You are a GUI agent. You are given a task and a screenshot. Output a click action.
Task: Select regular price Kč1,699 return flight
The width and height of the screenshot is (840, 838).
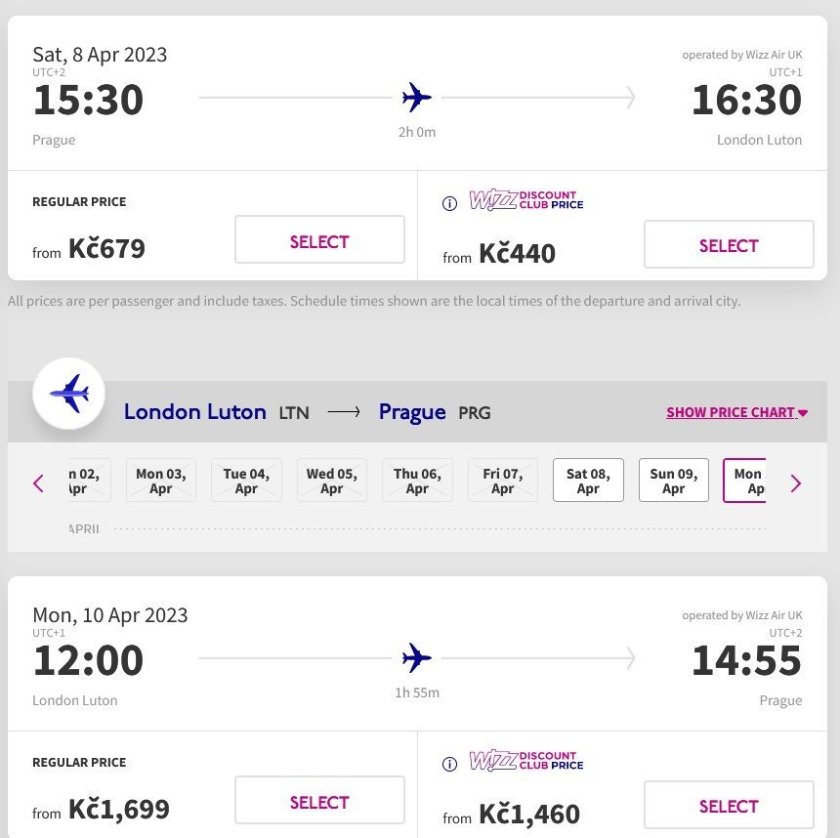[x=320, y=802]
